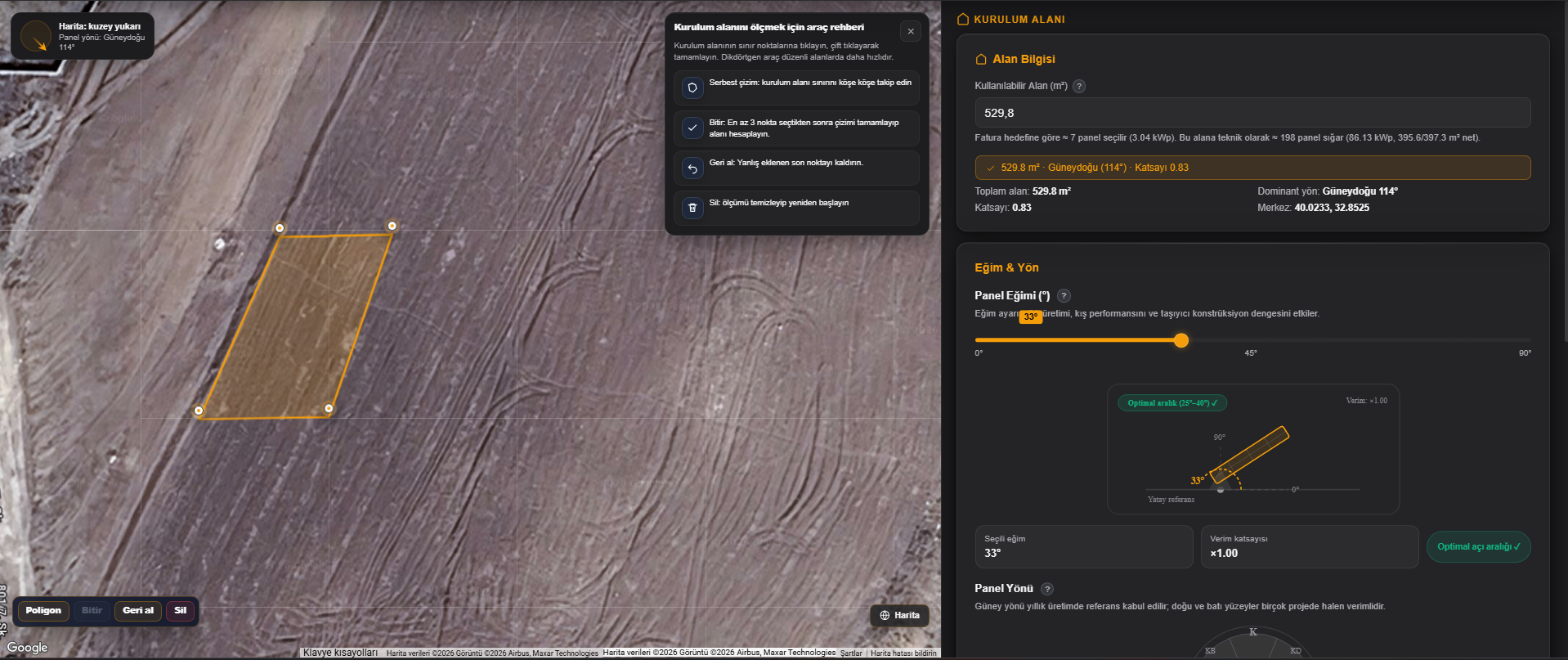Image resolution: width=1568 pixels, height=660 pixels.
Task: Click the 'Verim katsayısı ×1.00' card
Action: click(1310, 547)
